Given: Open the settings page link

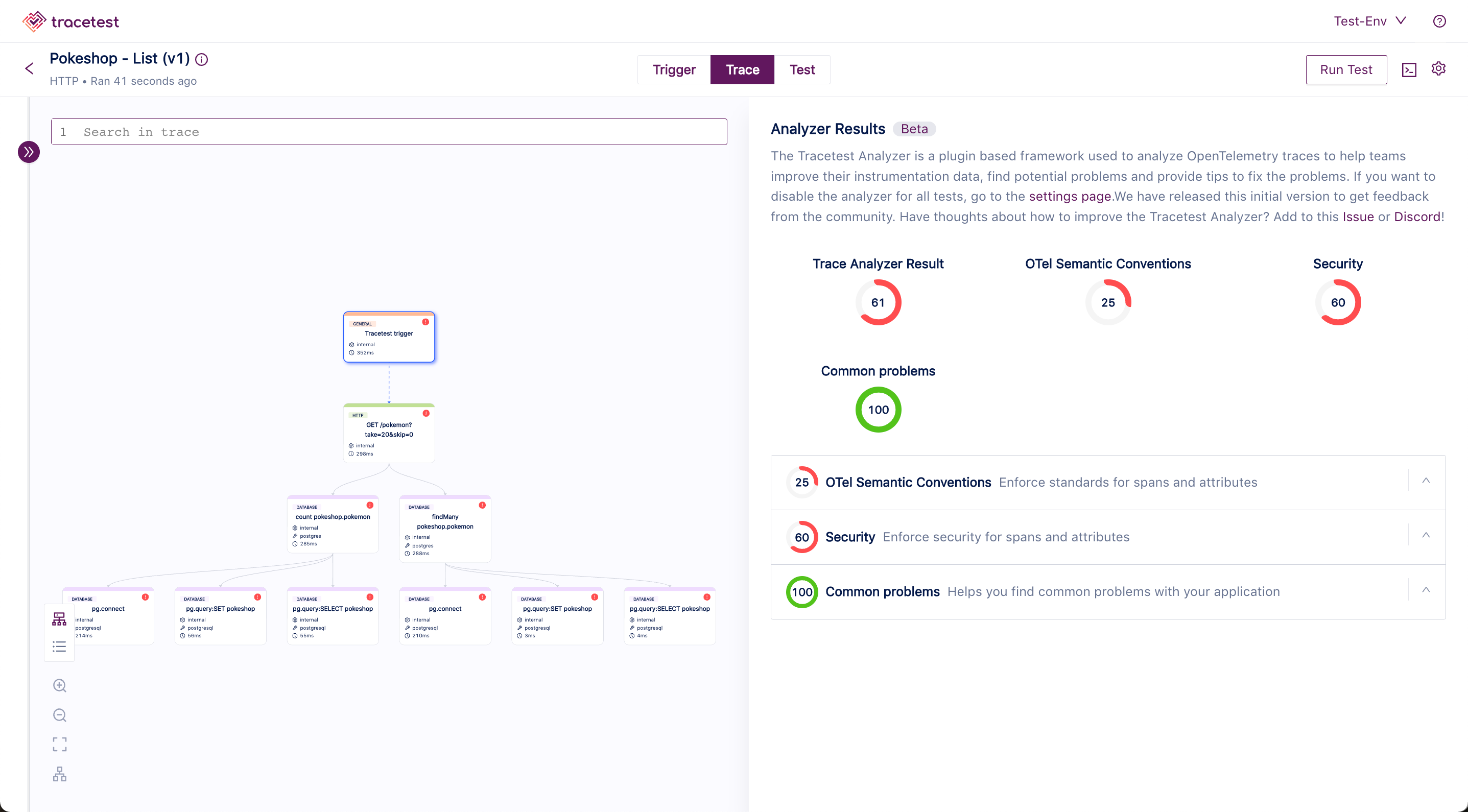Looking at the screenshot, I should point(1070,197).
